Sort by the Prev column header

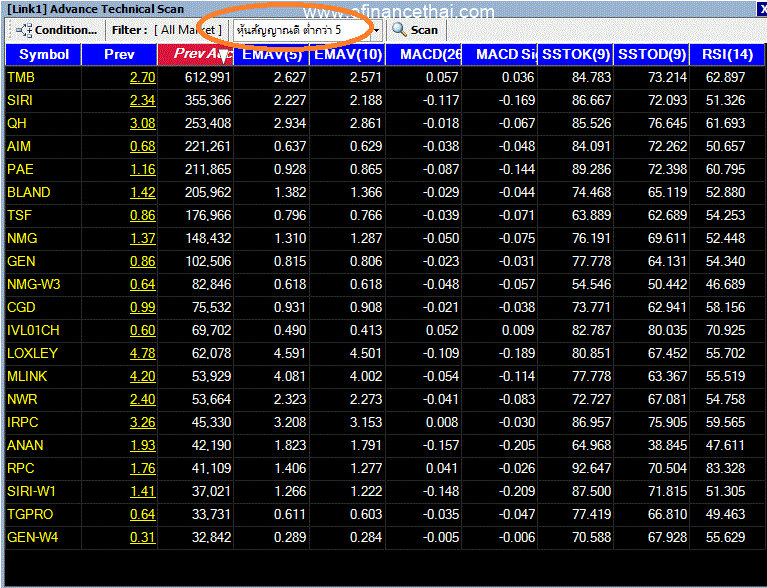pyautogui.click(x=119, y=54)
